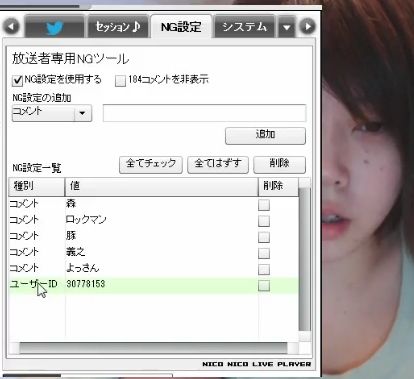Enable 184コメントを非表示 checkbox

pos(120,80)
